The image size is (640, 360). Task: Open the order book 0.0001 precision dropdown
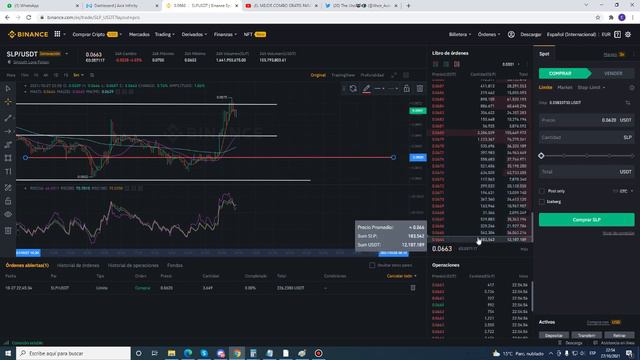tap(511, 64)
